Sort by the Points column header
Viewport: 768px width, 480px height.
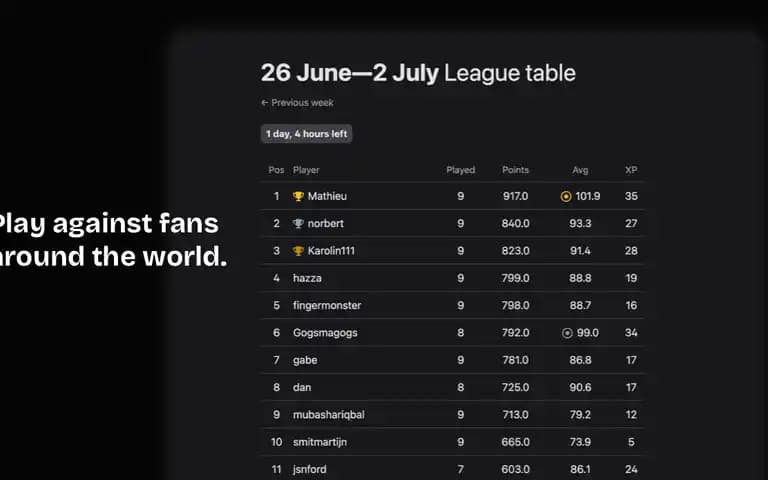pos(515,170)
